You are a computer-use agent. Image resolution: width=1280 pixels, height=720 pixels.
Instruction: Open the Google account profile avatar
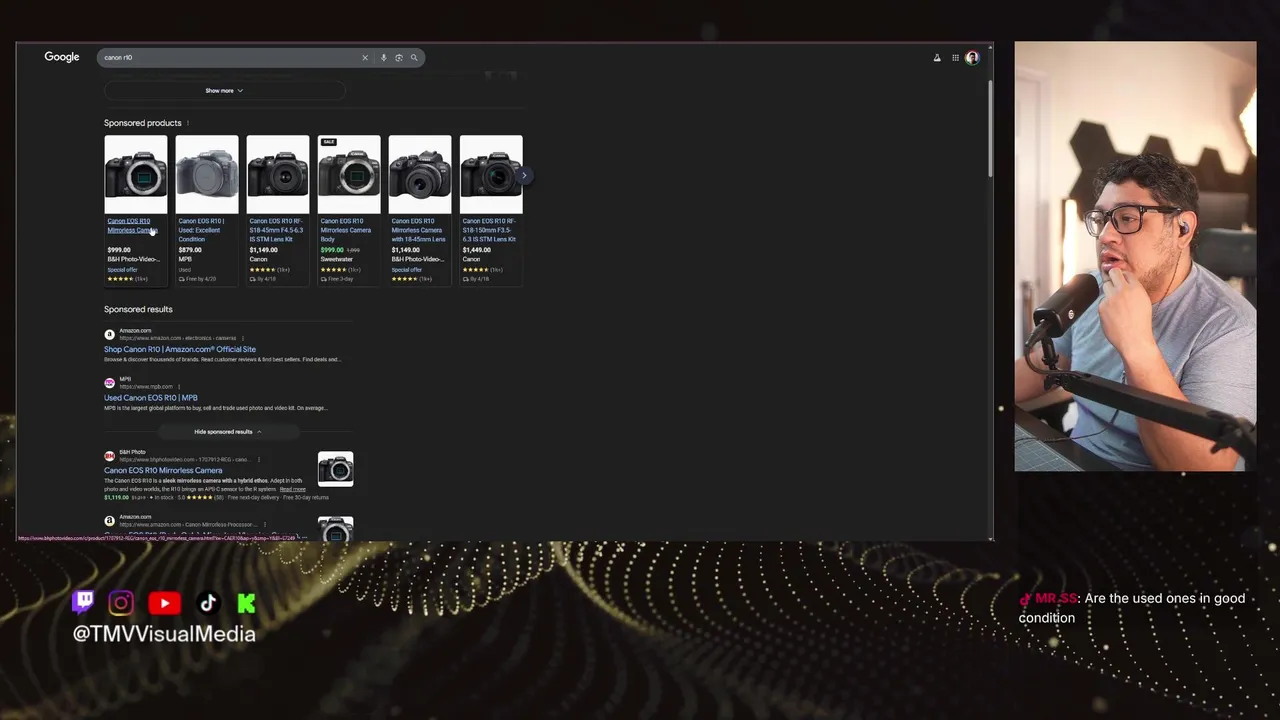(x=972, y=58)
